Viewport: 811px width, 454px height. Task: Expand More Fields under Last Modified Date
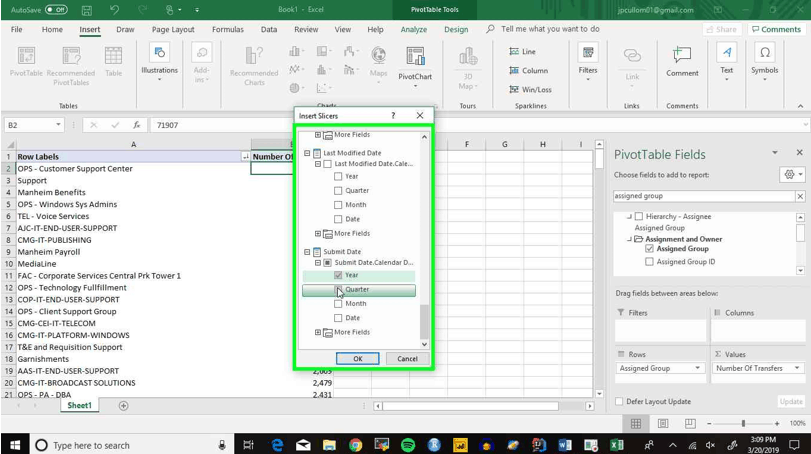pos(318,234)
